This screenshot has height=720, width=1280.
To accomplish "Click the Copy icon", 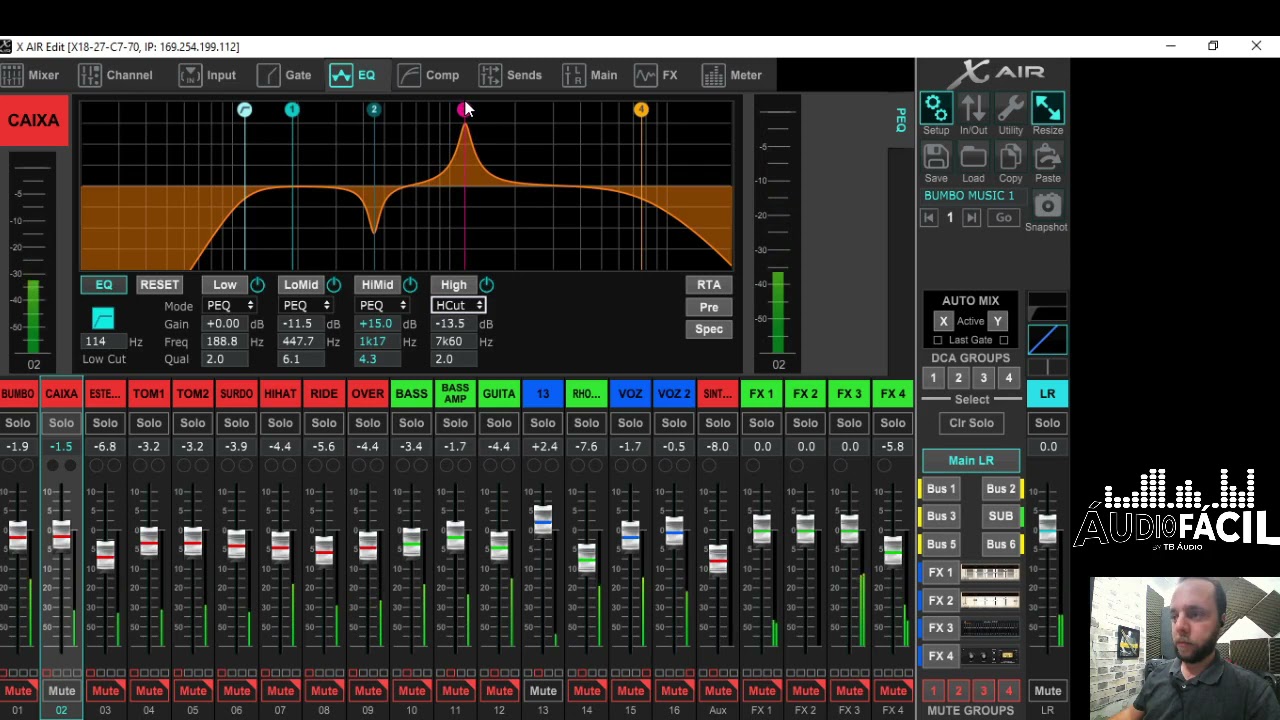I will (x=1010, y=157).
